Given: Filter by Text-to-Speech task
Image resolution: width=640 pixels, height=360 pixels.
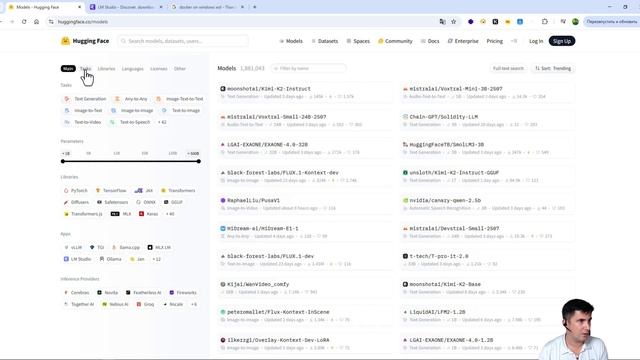Looking at the screenshot, I should coord(130,122).
